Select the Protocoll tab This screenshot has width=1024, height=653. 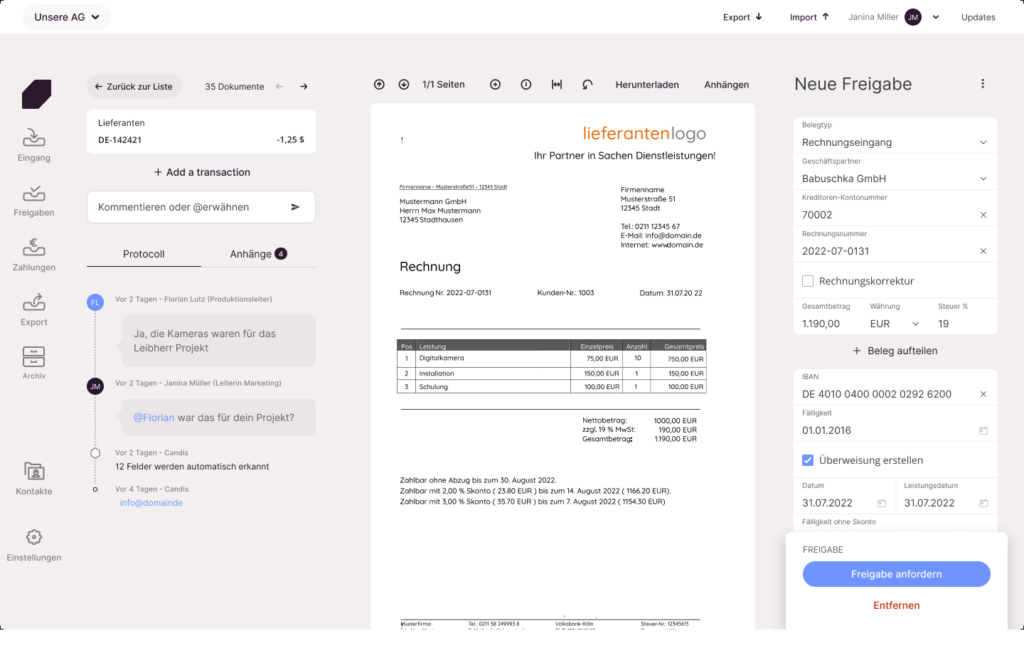144,254
